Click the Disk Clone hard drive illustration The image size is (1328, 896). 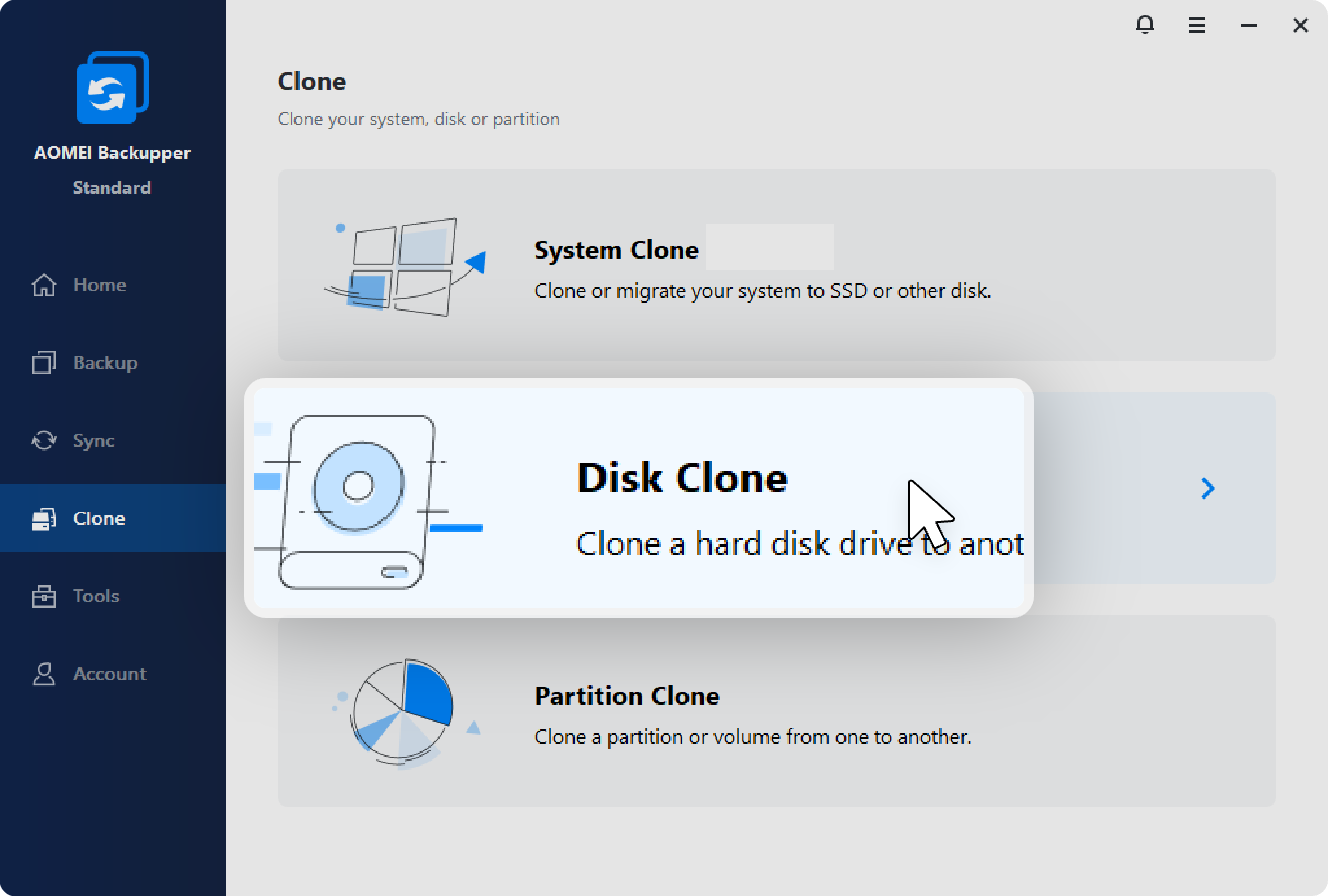pyautogui.click(x=358, y=500)
